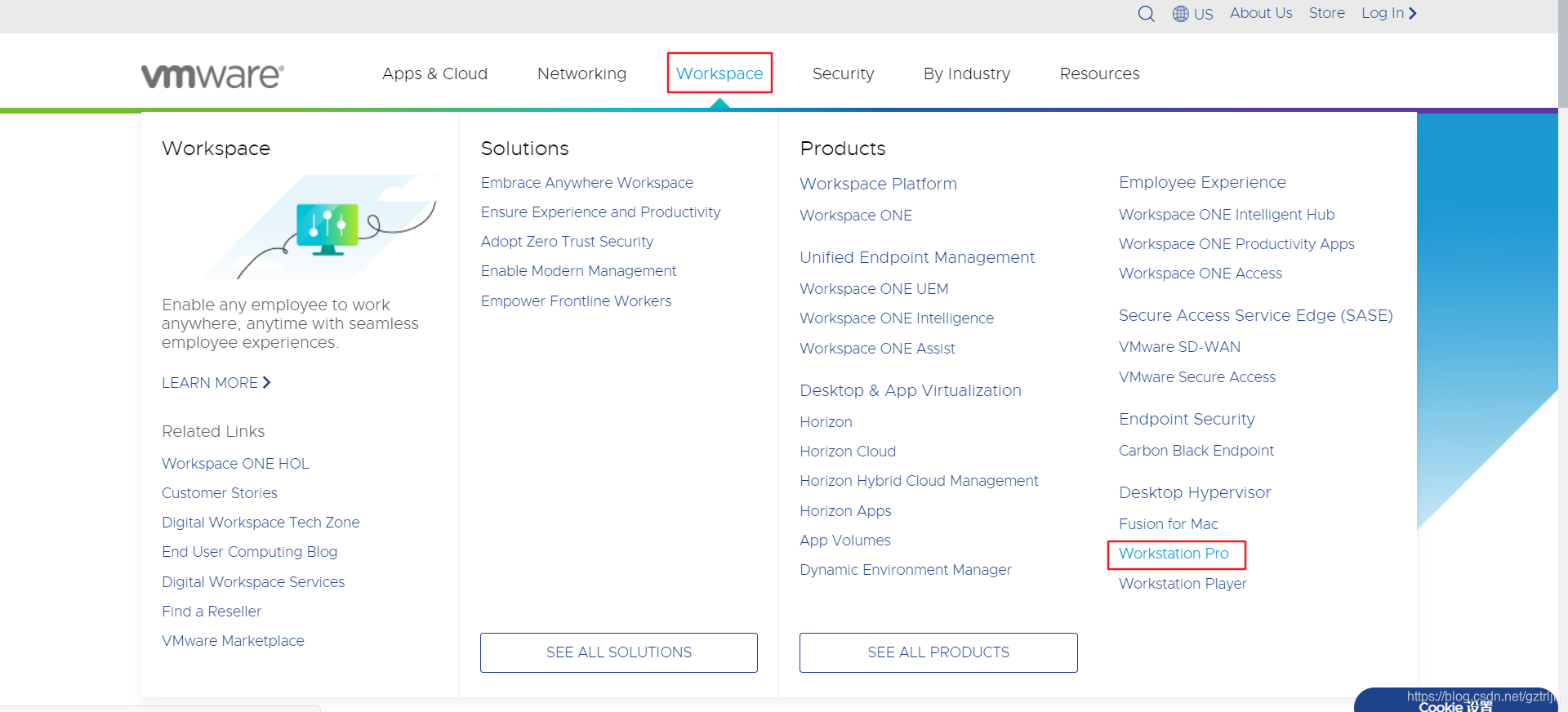Open the Horizon product link
The image size is (1568, 712).
(826, 421)
